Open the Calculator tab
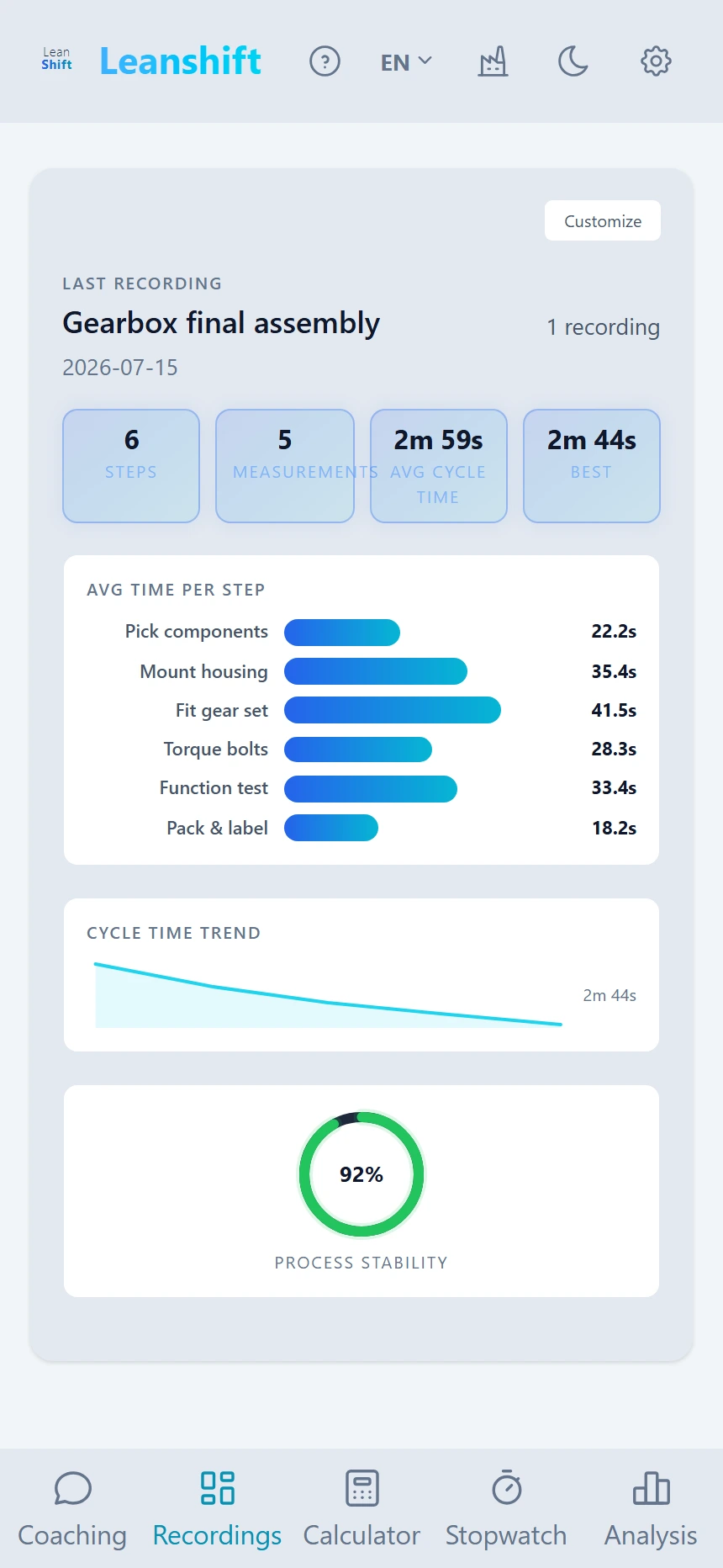 (361, 1509)
